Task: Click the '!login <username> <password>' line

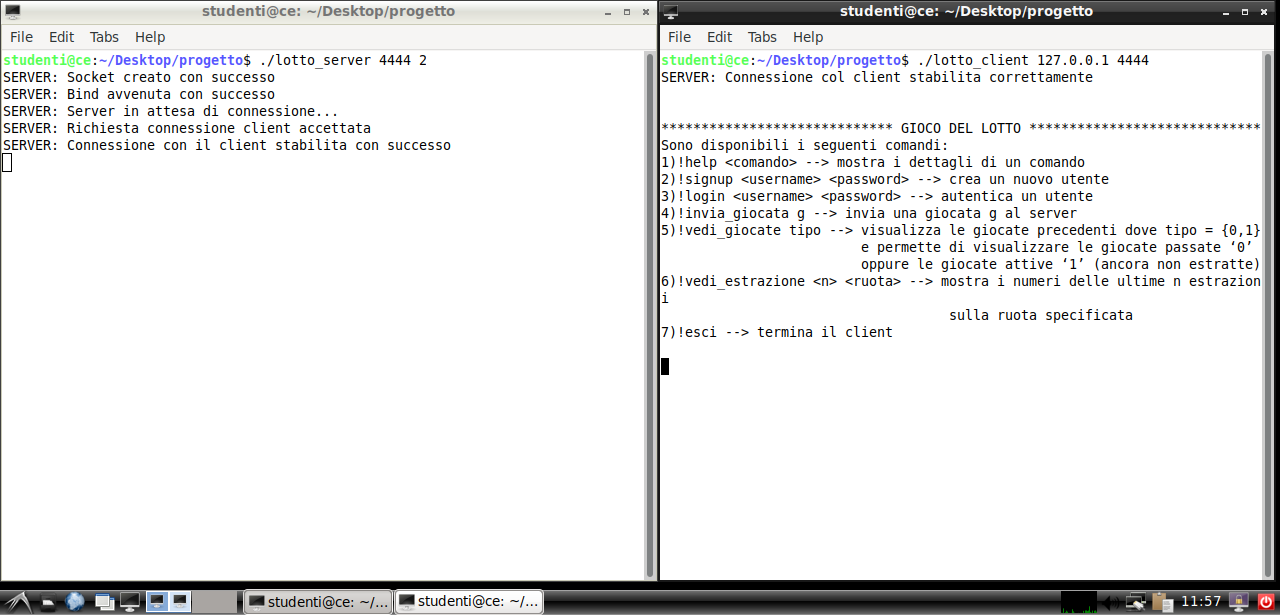Action: (877, 196)
